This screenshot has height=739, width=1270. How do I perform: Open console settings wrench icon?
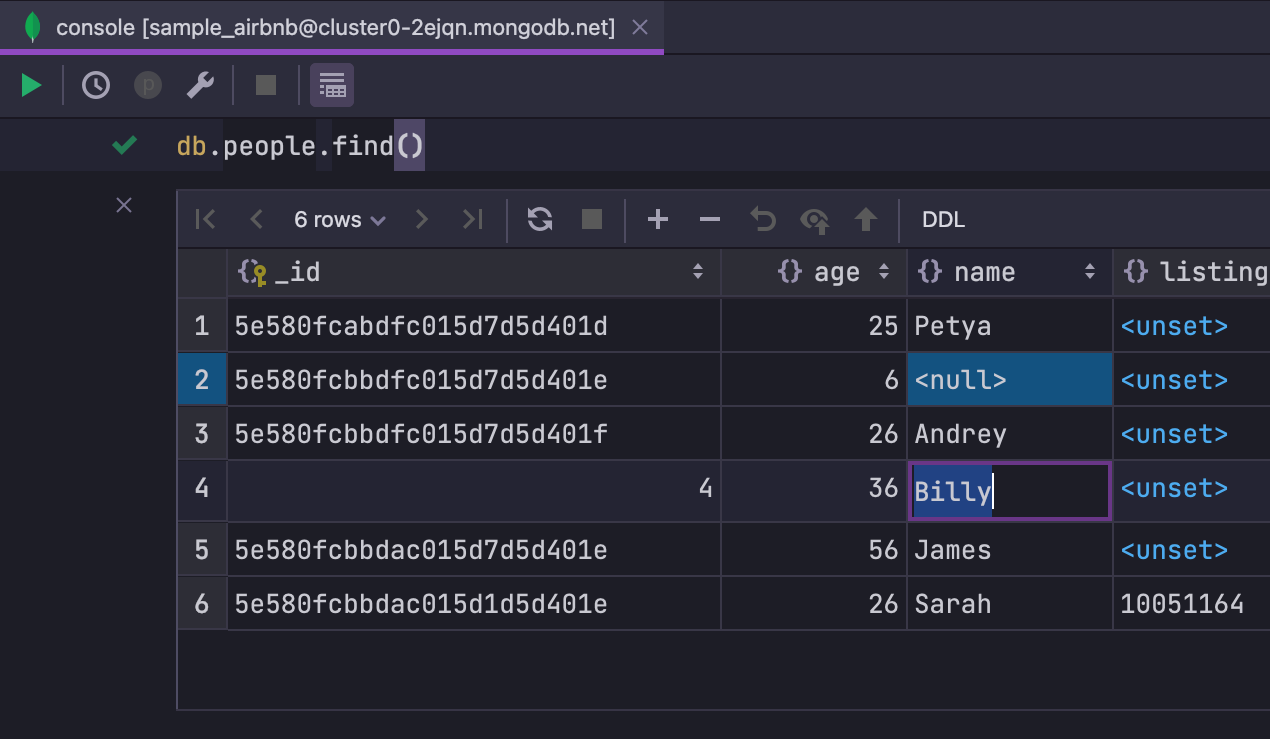[x=200, y=86]
